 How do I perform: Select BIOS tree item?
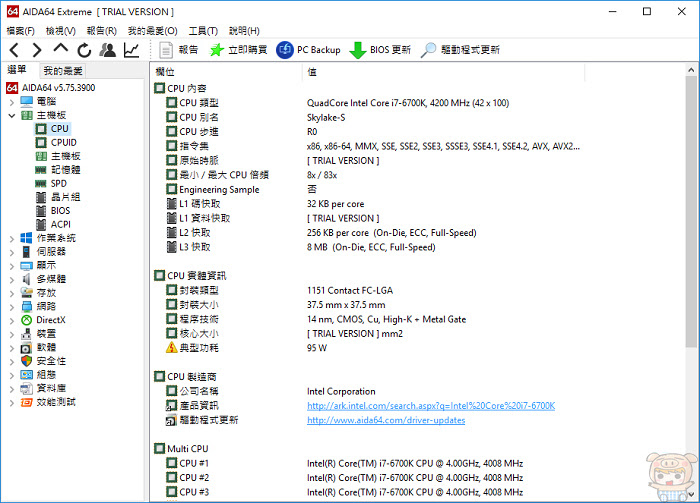pos(53,211)
